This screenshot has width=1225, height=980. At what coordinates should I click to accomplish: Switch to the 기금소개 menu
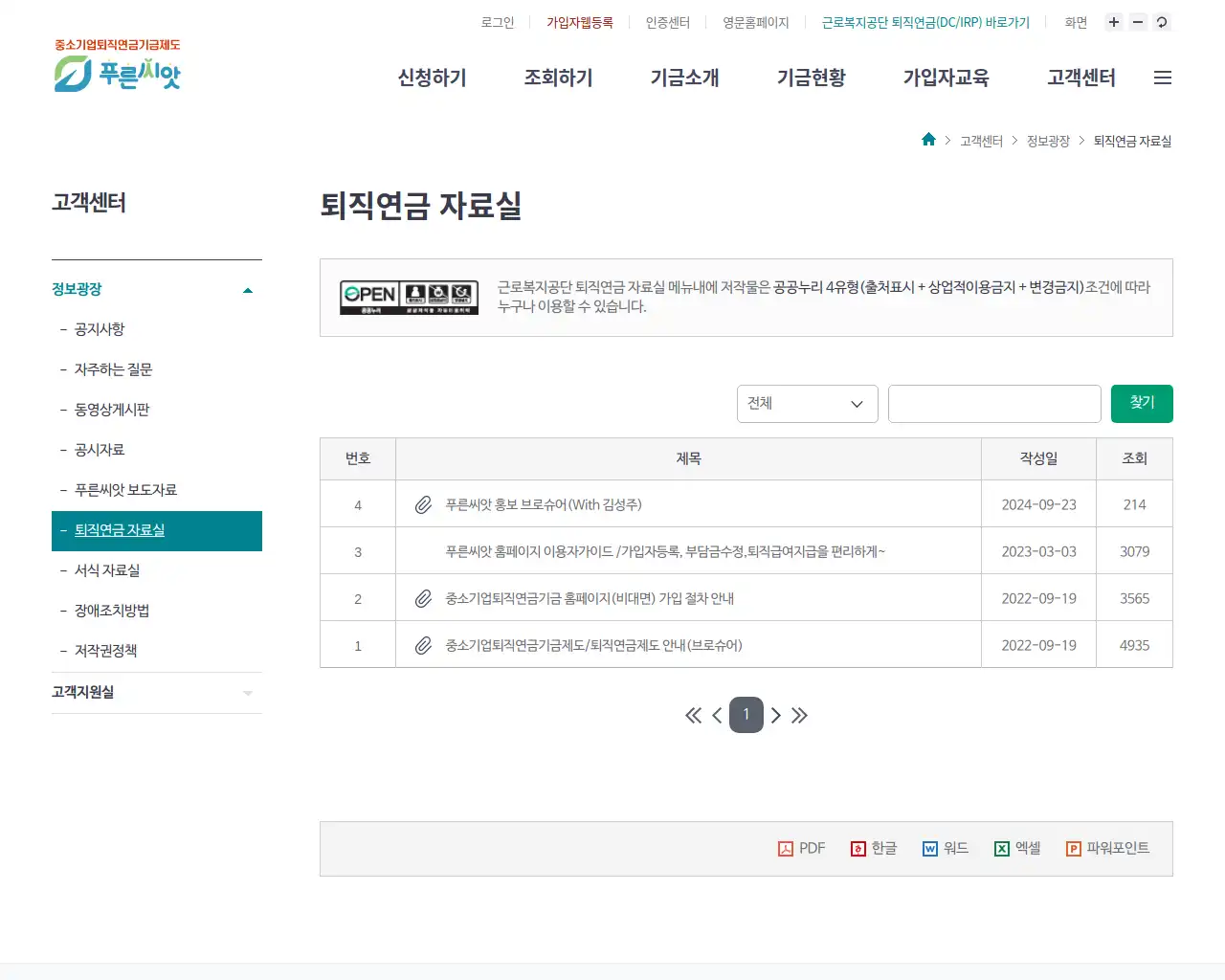coord(684,78)
